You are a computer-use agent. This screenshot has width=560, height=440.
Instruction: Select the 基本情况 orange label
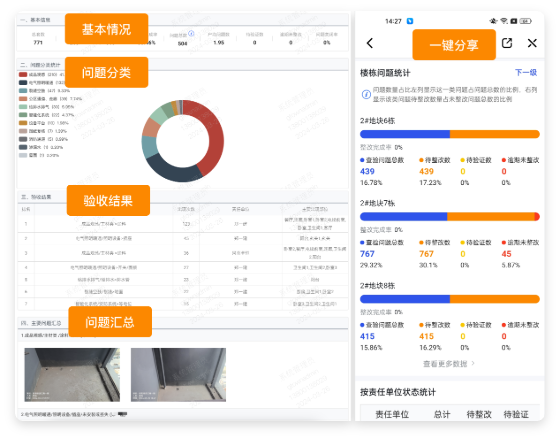point(106,29)
